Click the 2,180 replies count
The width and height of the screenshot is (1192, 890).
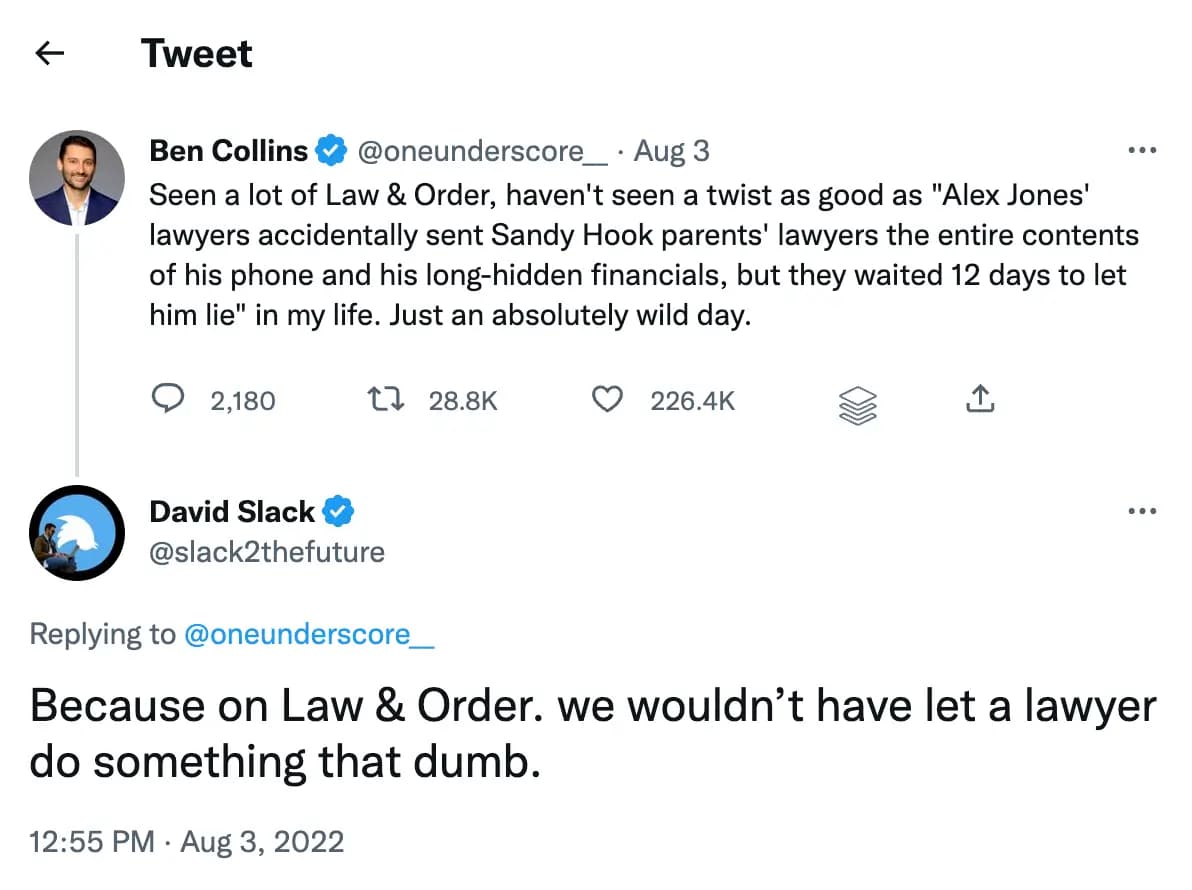pos(245,400)
